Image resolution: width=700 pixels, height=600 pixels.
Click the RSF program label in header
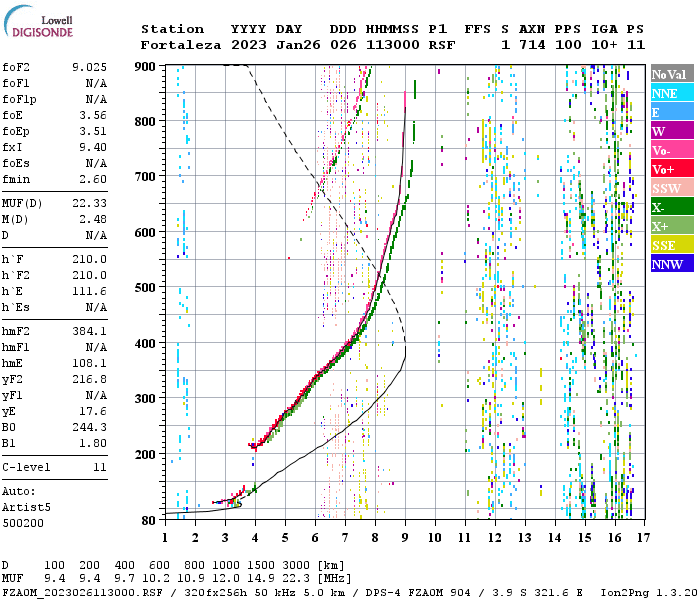click(x=442, y=45)
